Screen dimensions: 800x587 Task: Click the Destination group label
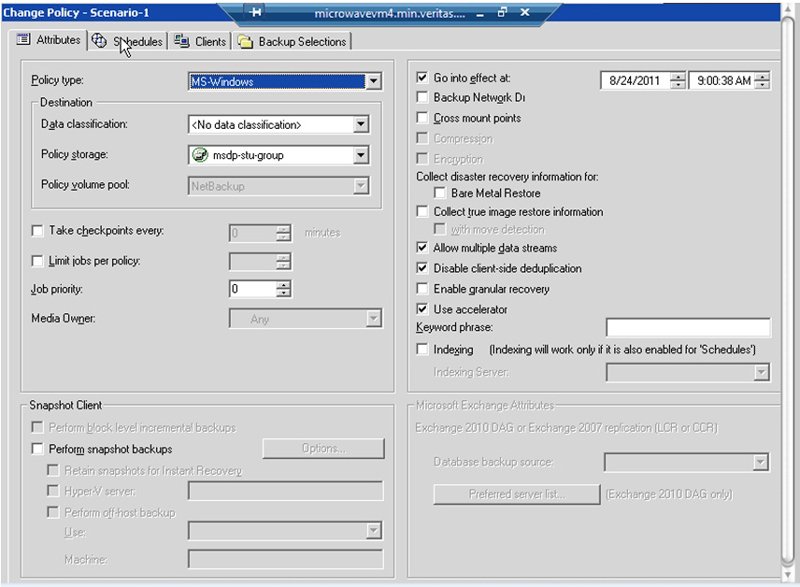point(66,102)
